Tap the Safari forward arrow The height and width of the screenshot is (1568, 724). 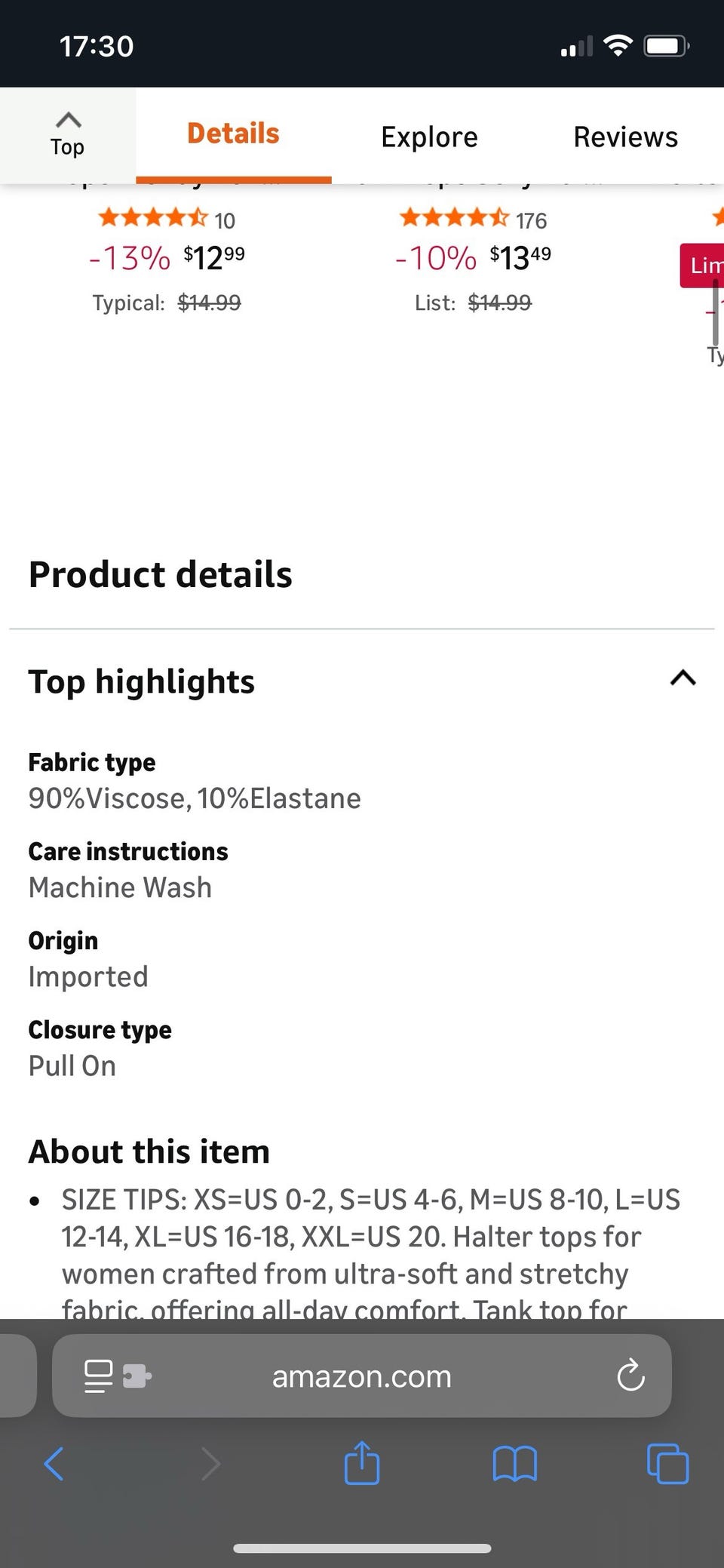pyautogui.click(x=210, y=1464)
